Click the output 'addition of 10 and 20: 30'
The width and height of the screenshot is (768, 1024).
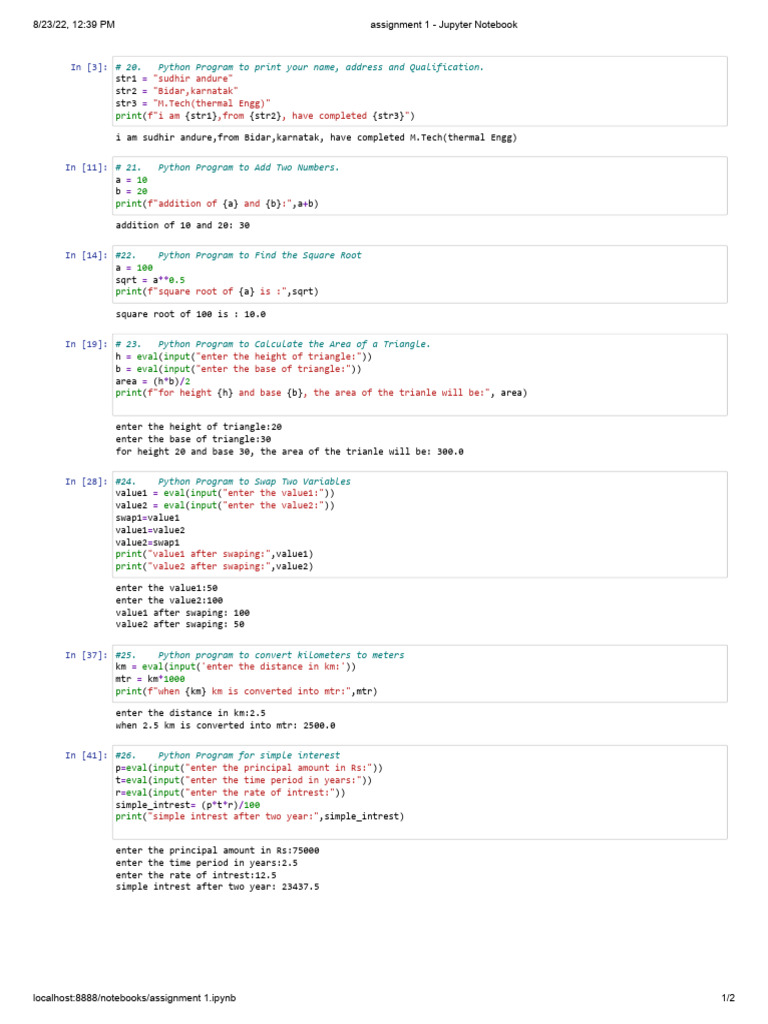(182, 225)
